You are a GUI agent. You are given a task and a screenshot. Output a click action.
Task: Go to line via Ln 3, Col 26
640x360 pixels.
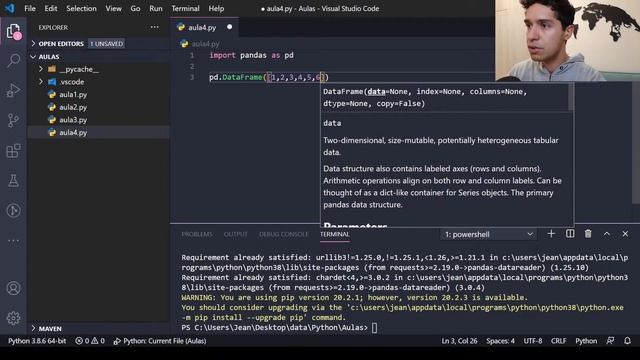click(459, 341)
